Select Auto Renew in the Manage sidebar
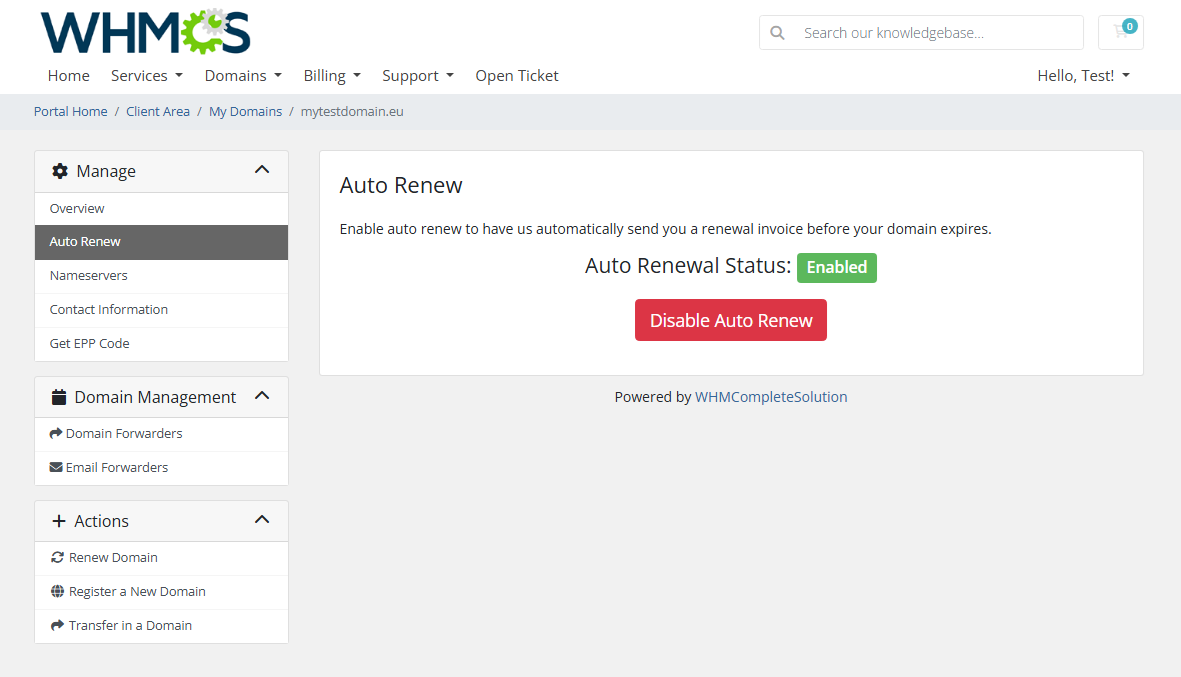1181x677 pixels. pyautogui.click(x=161, y=242)
